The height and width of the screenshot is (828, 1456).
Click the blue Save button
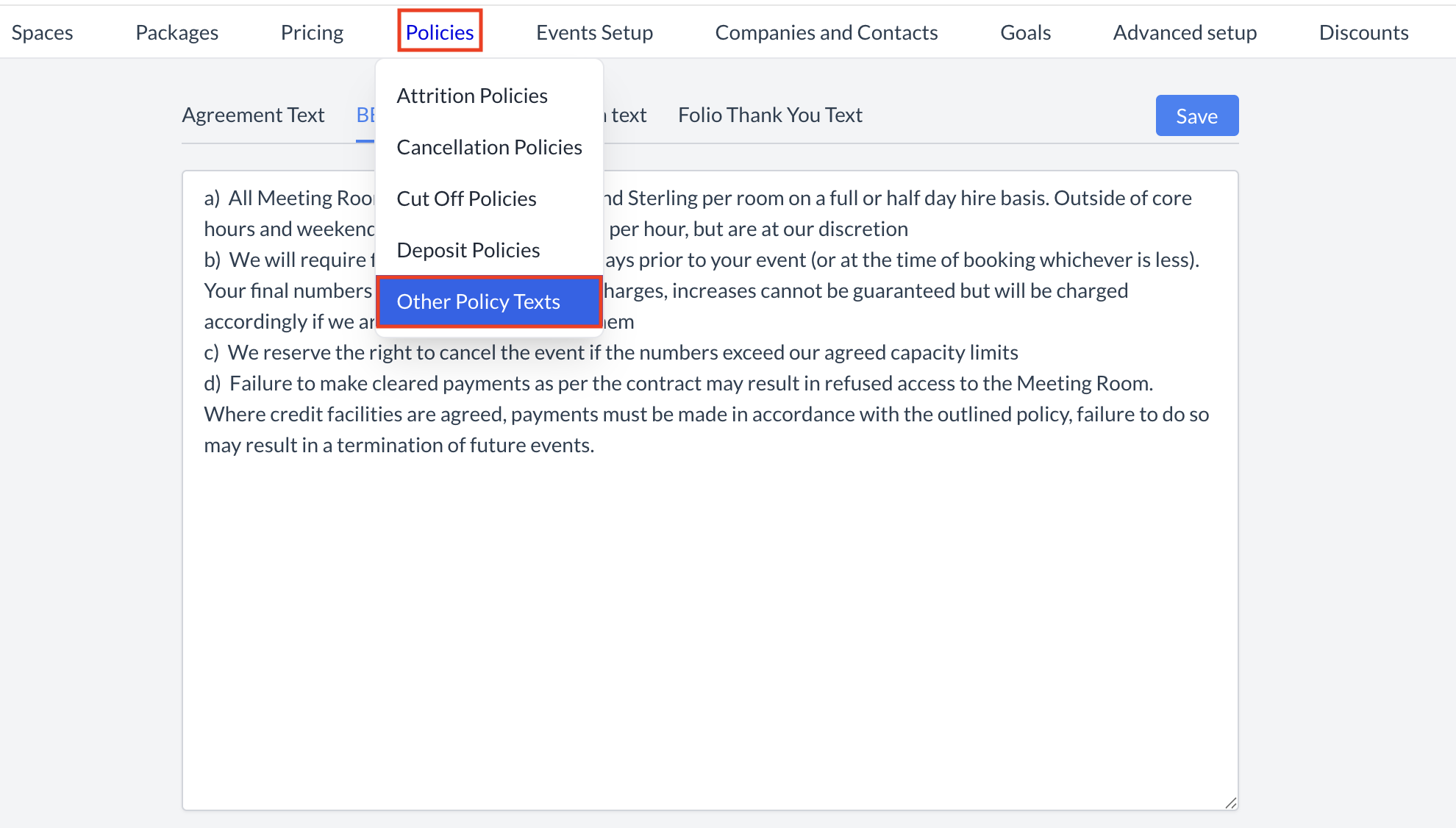[1196, 115]
